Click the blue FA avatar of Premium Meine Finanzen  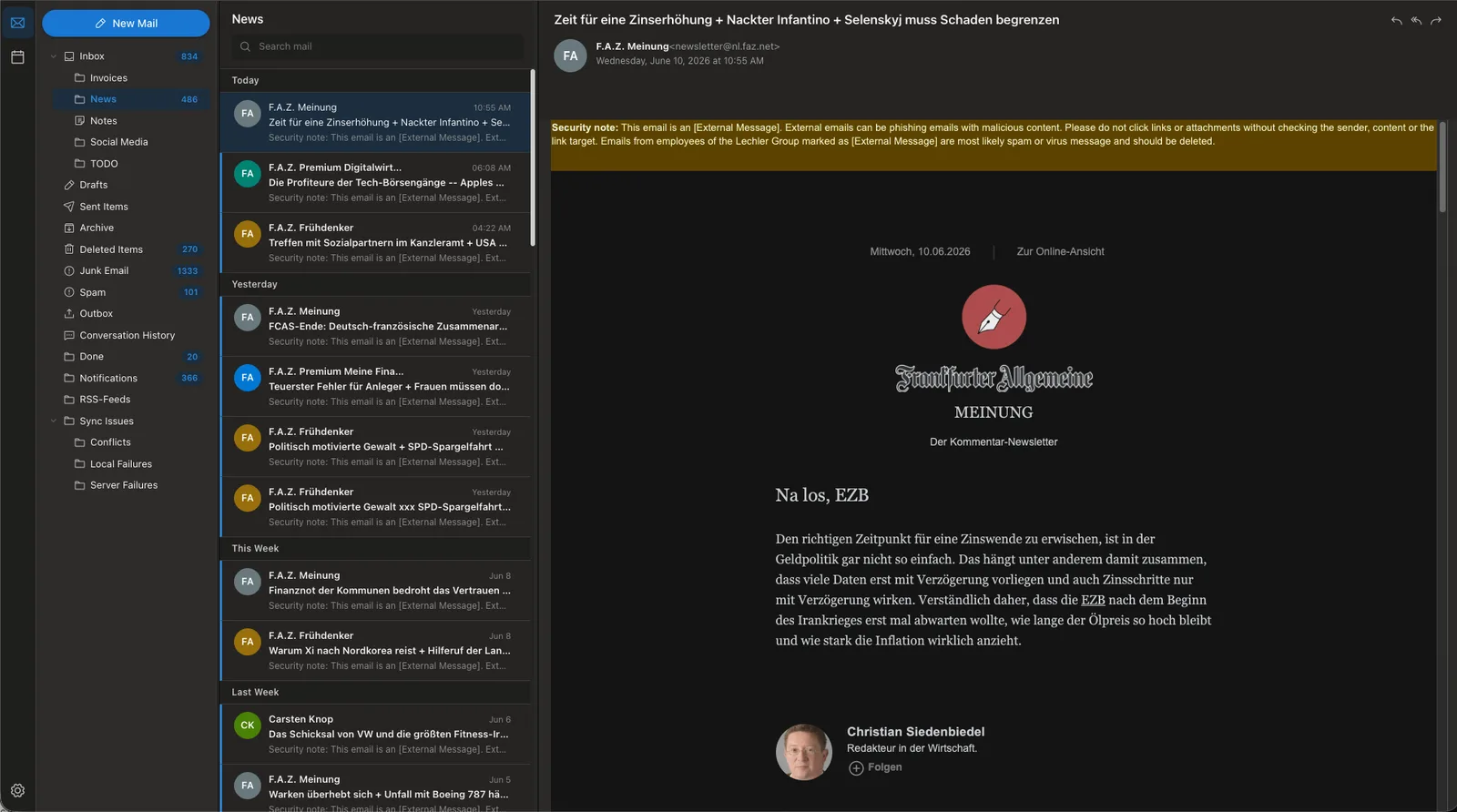coord(247,378)
